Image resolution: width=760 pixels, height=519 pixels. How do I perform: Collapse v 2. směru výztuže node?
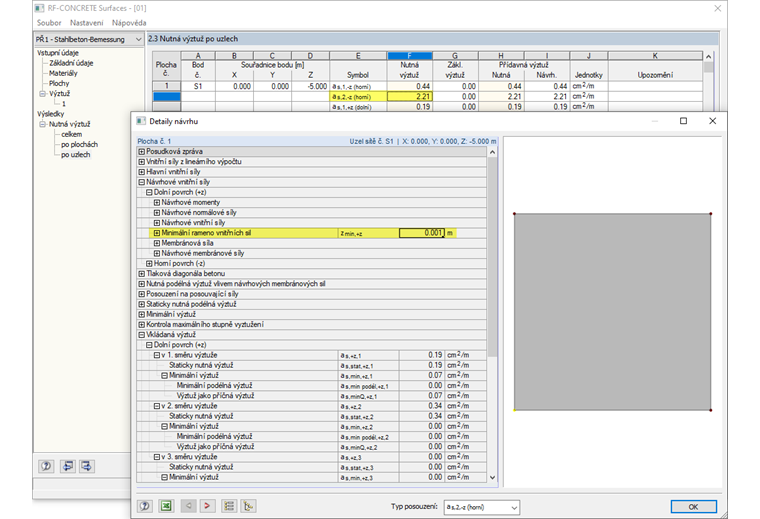(x=157, y=406)
